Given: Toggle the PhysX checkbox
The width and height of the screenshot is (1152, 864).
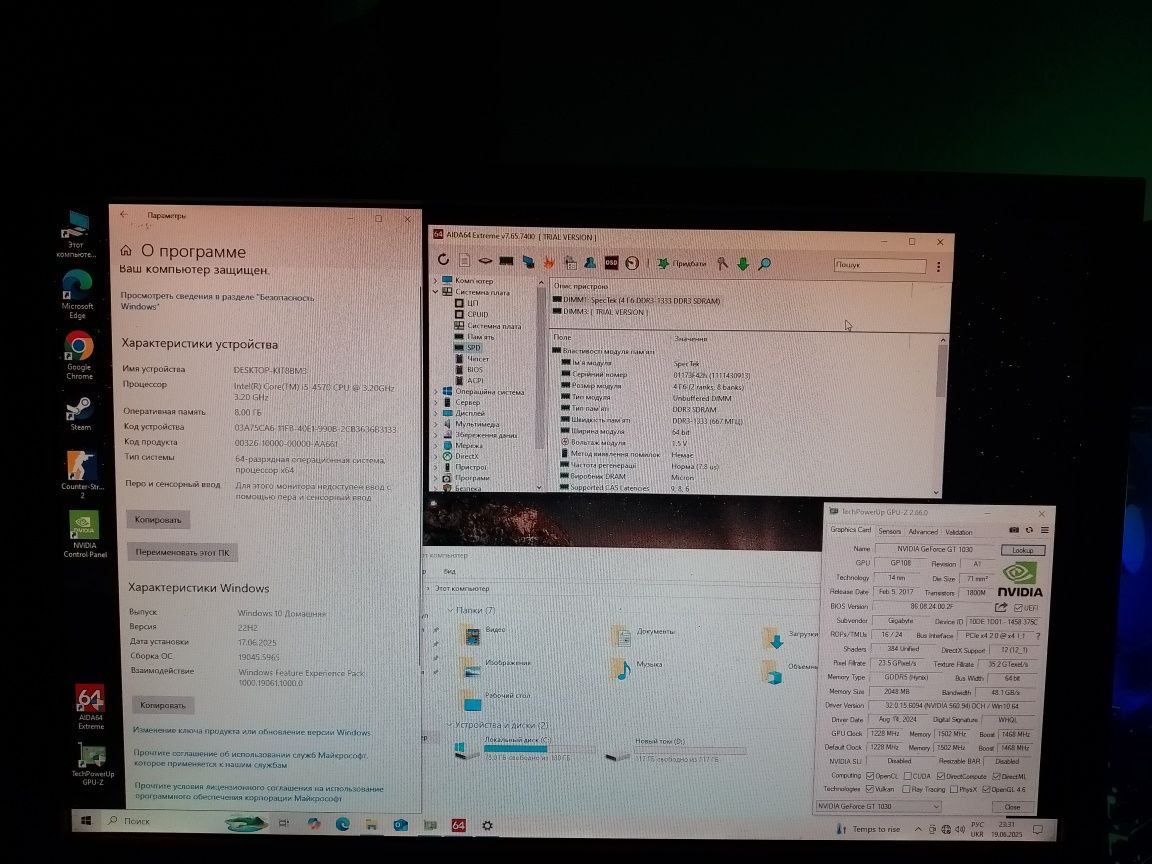Looking at the screenshot, I should tap(954, 789).
